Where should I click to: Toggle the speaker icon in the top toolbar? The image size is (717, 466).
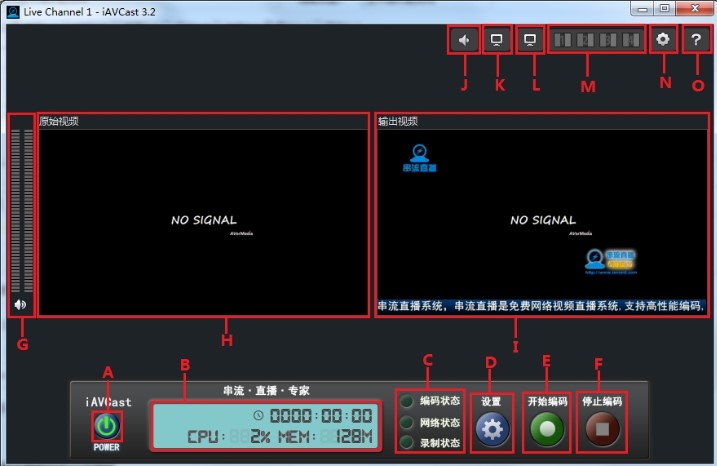464,40
